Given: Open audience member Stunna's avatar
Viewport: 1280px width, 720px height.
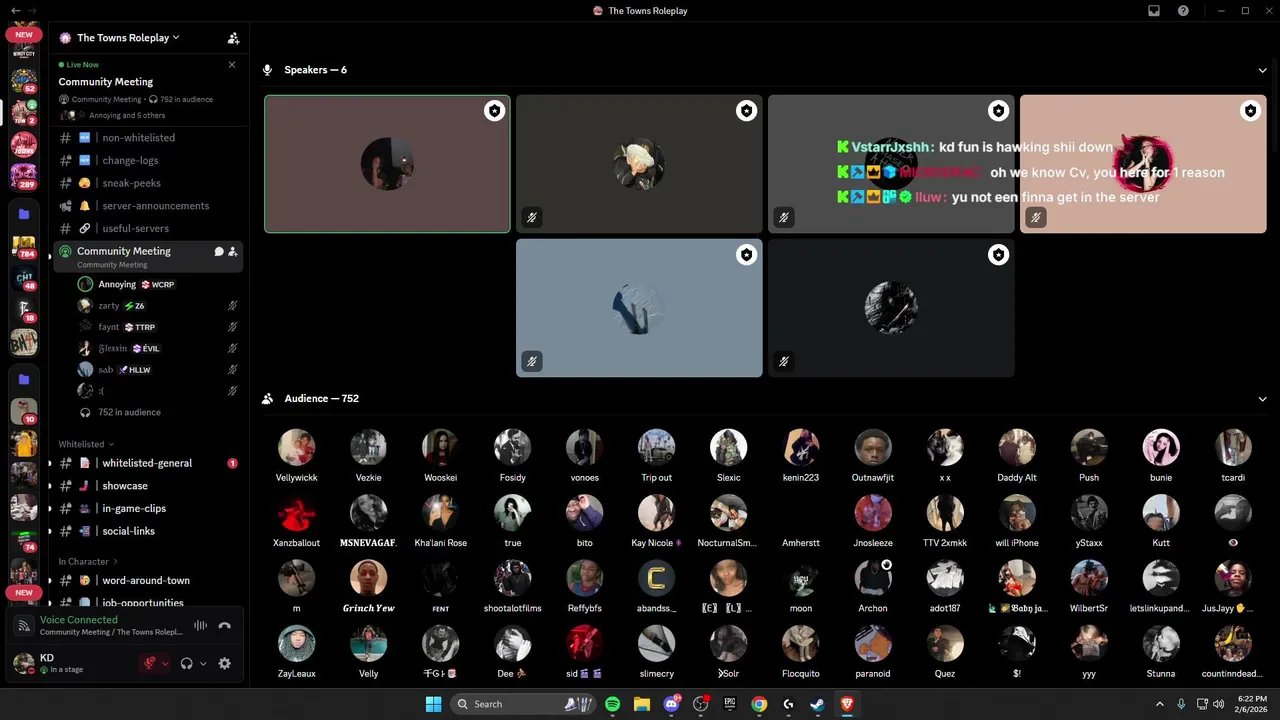Looking at the screenshot, I should coord(1161,644).
